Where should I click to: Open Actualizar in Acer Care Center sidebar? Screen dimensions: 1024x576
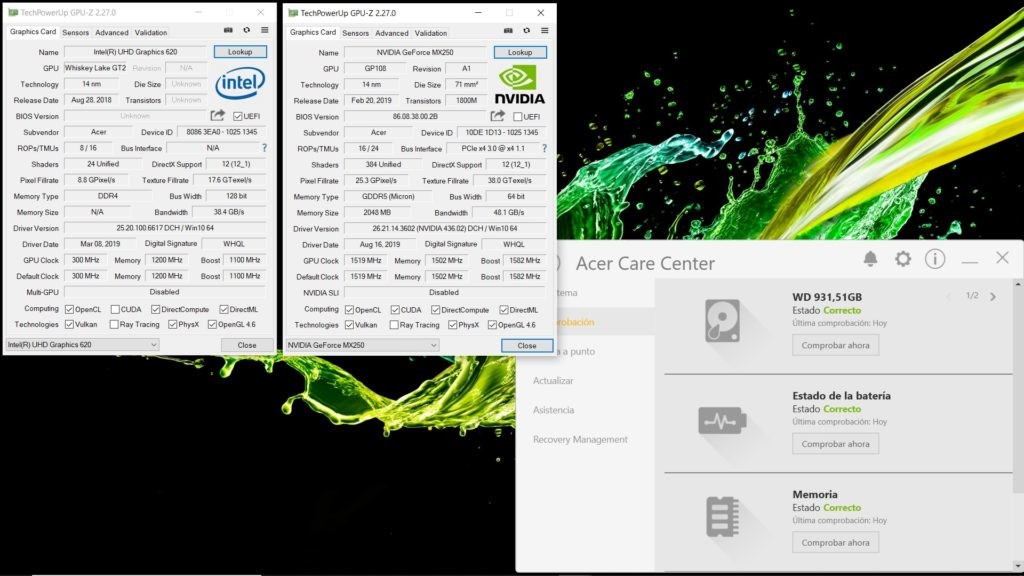pos(553,381)
